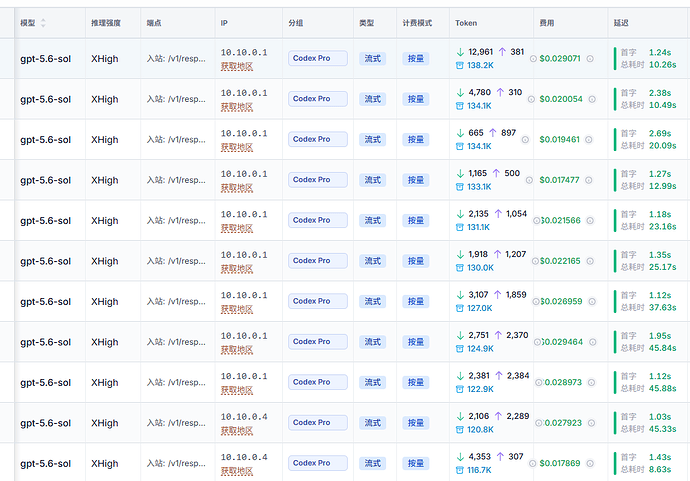Image resolution: width=690 pixels, height=481 pixels.
Task: Click the input token count 3,107
Action: tap(478, 294)
